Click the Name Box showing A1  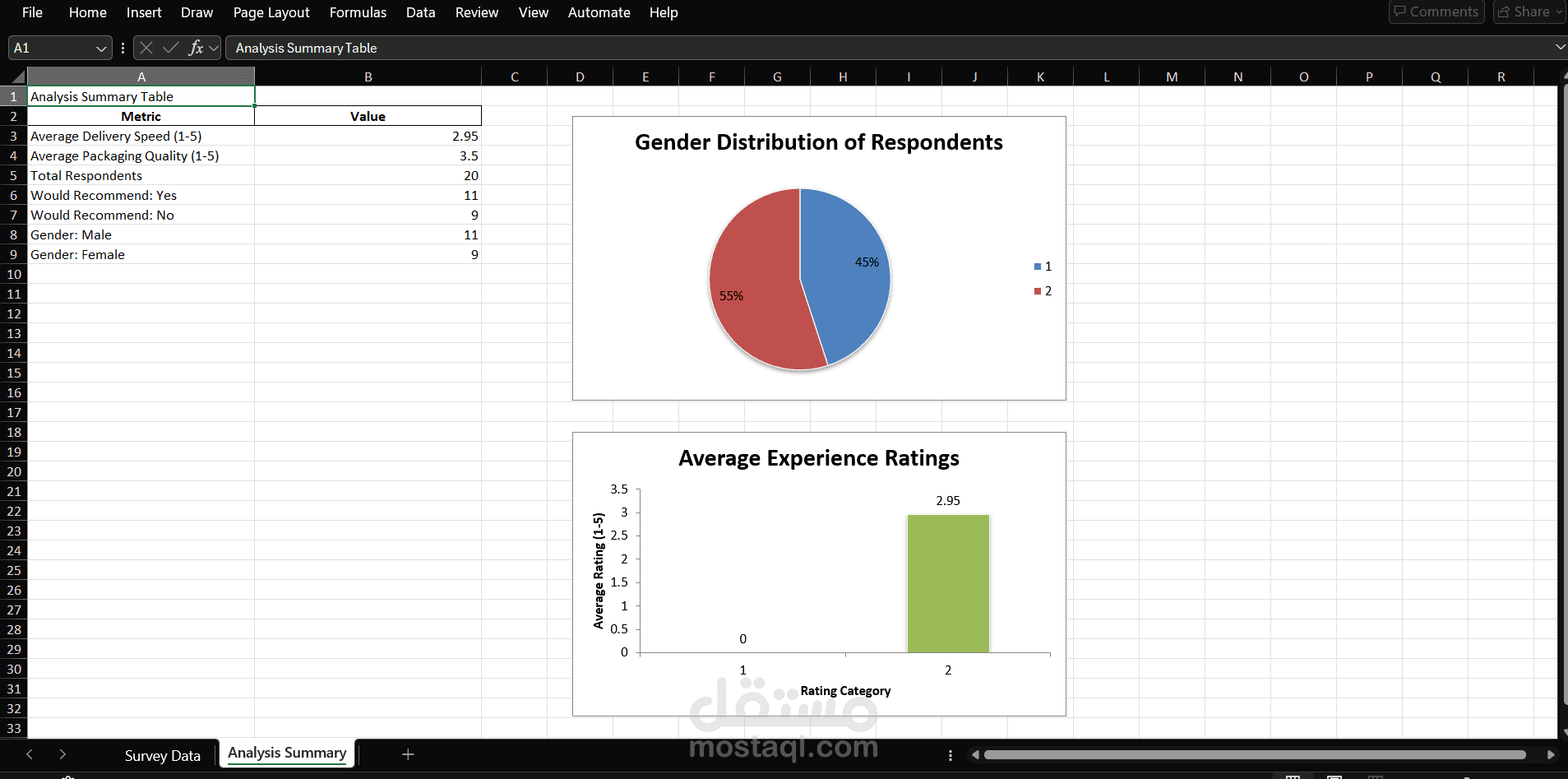pyautogui.click(x=51, y=48)
